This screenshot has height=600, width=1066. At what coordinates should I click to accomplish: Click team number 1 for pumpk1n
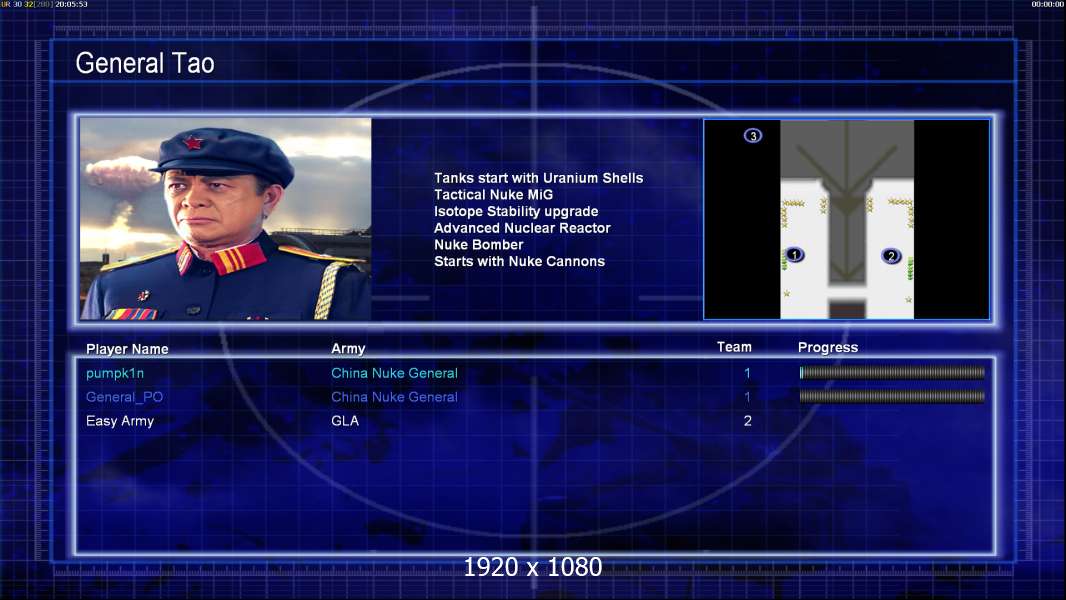click(747, 373)
